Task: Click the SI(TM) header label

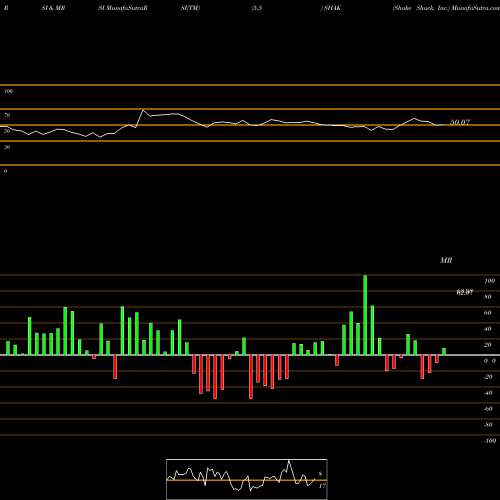Action: pos(190,8)
